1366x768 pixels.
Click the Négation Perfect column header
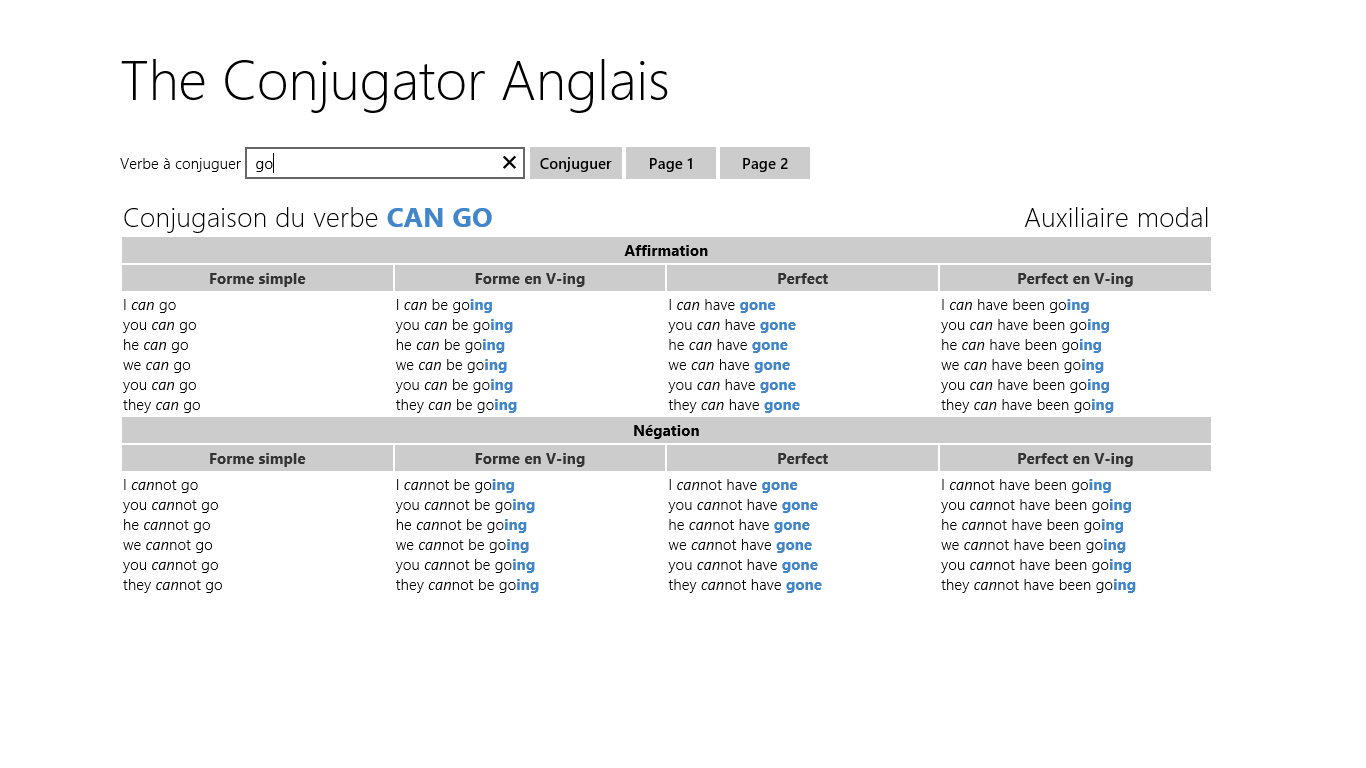click(x=802, y=459)
